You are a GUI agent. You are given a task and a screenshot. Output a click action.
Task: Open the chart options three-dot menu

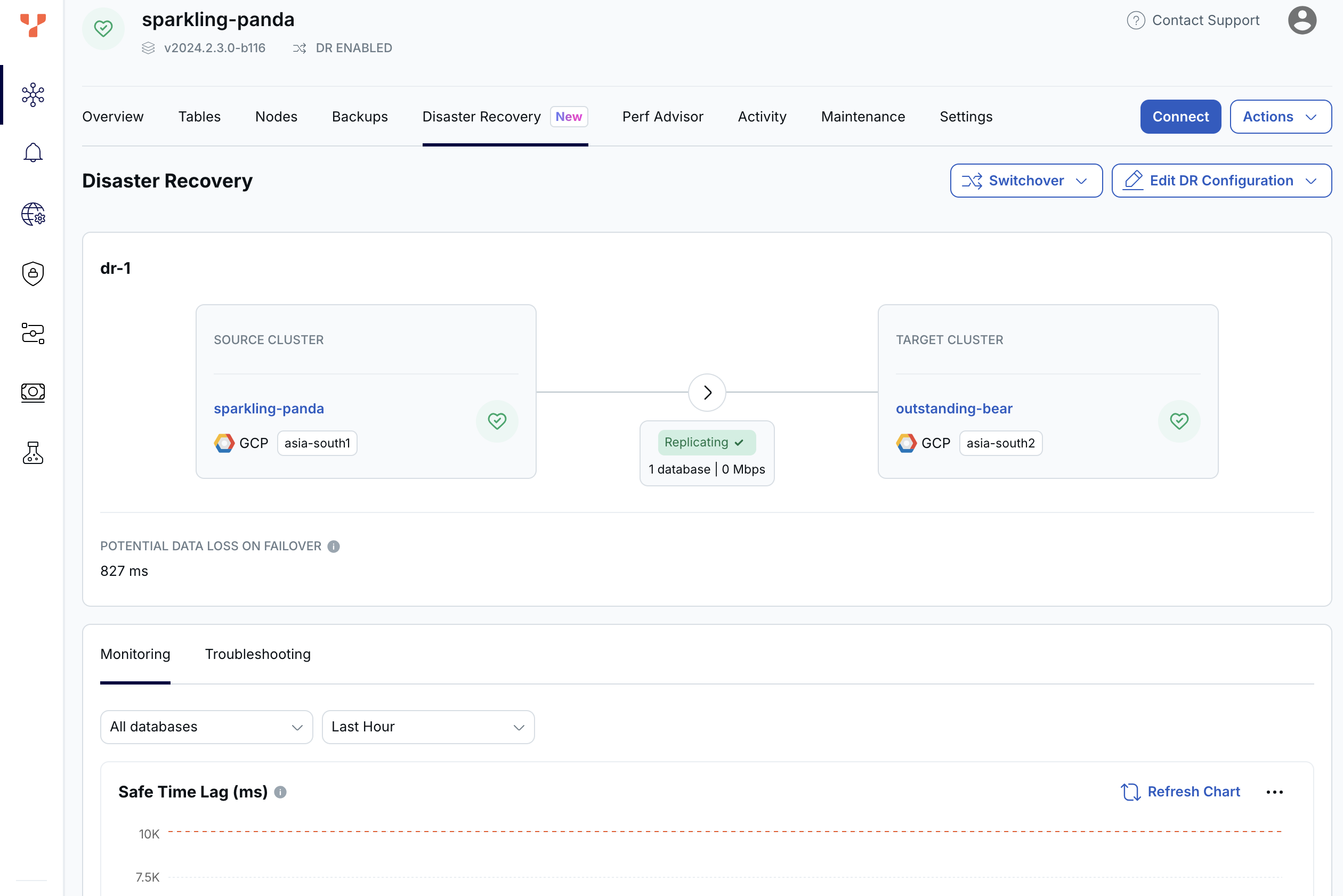pyautogui.click(x=1274, y=792)
